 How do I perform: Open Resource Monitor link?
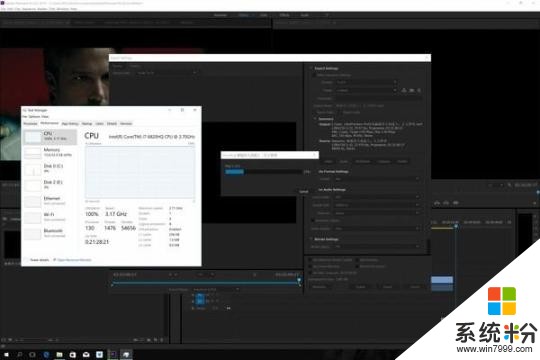pyautogui.click(x=73, y=260)
